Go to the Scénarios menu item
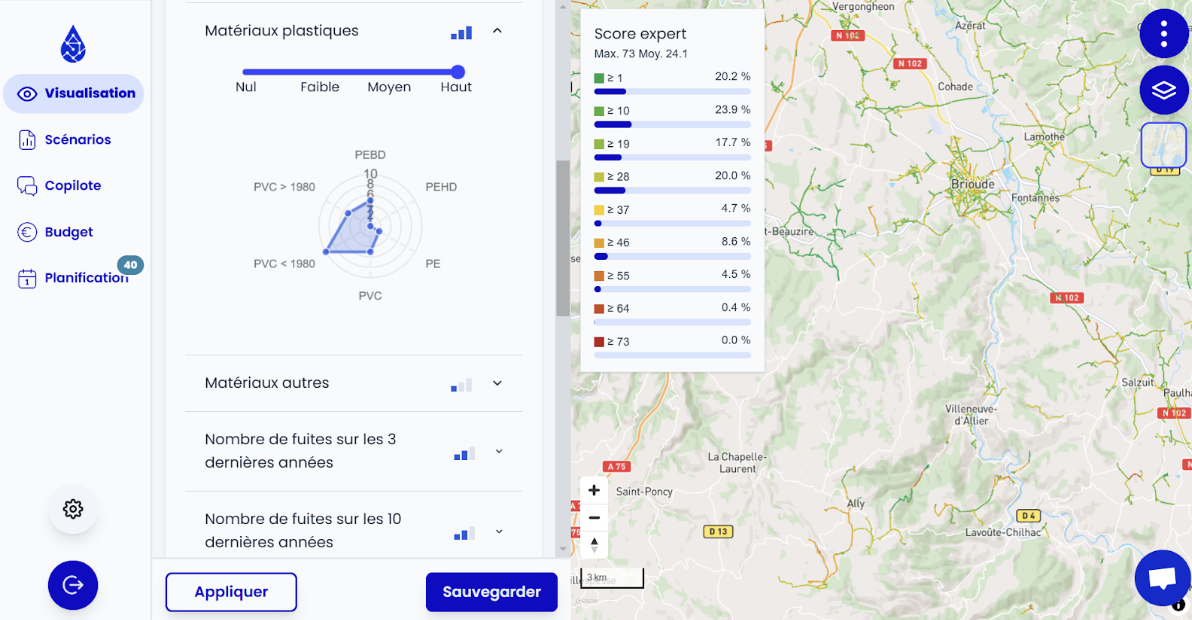 77,140
